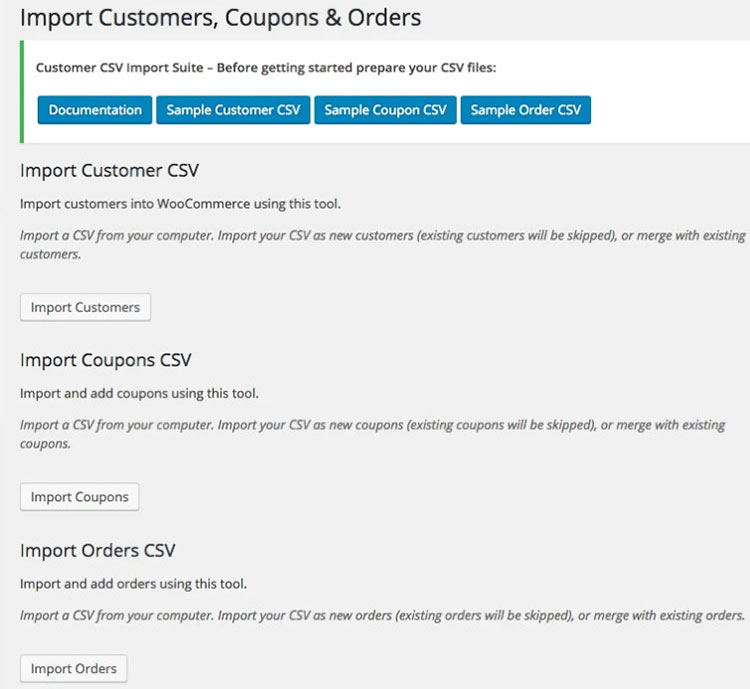
Task: Get the Sample Order CSV file
Action: (x=525, y=110)
